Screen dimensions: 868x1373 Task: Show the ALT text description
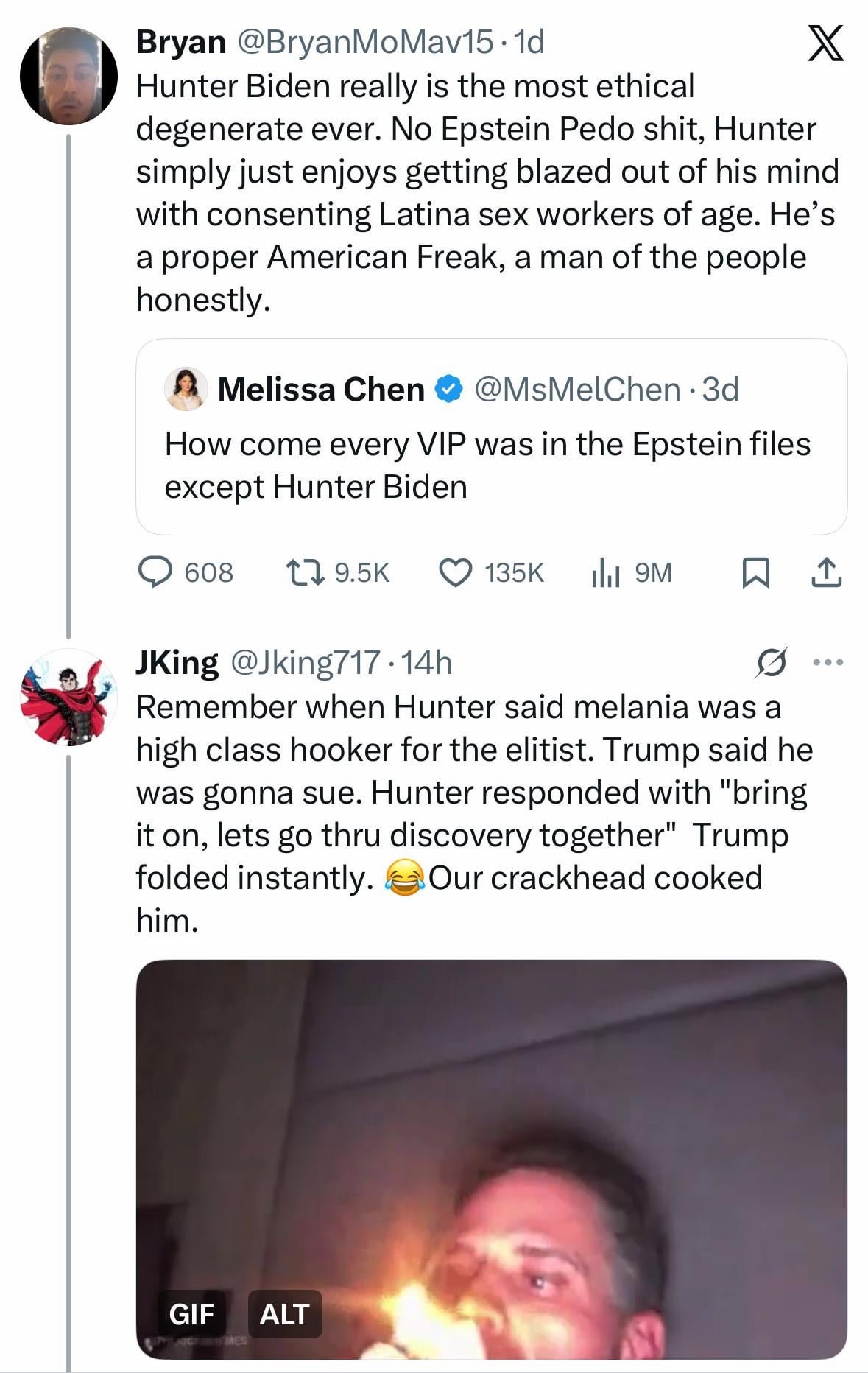point(284,1313)
